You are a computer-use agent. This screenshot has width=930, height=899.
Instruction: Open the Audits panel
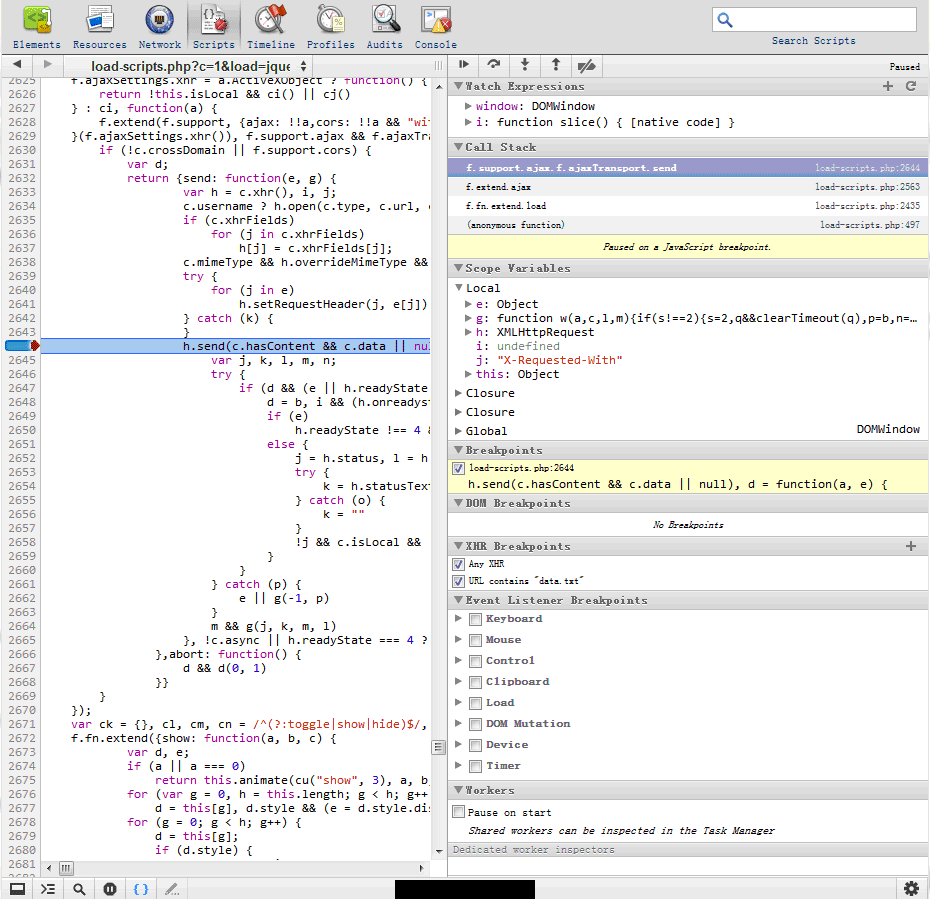coord(384,27)
